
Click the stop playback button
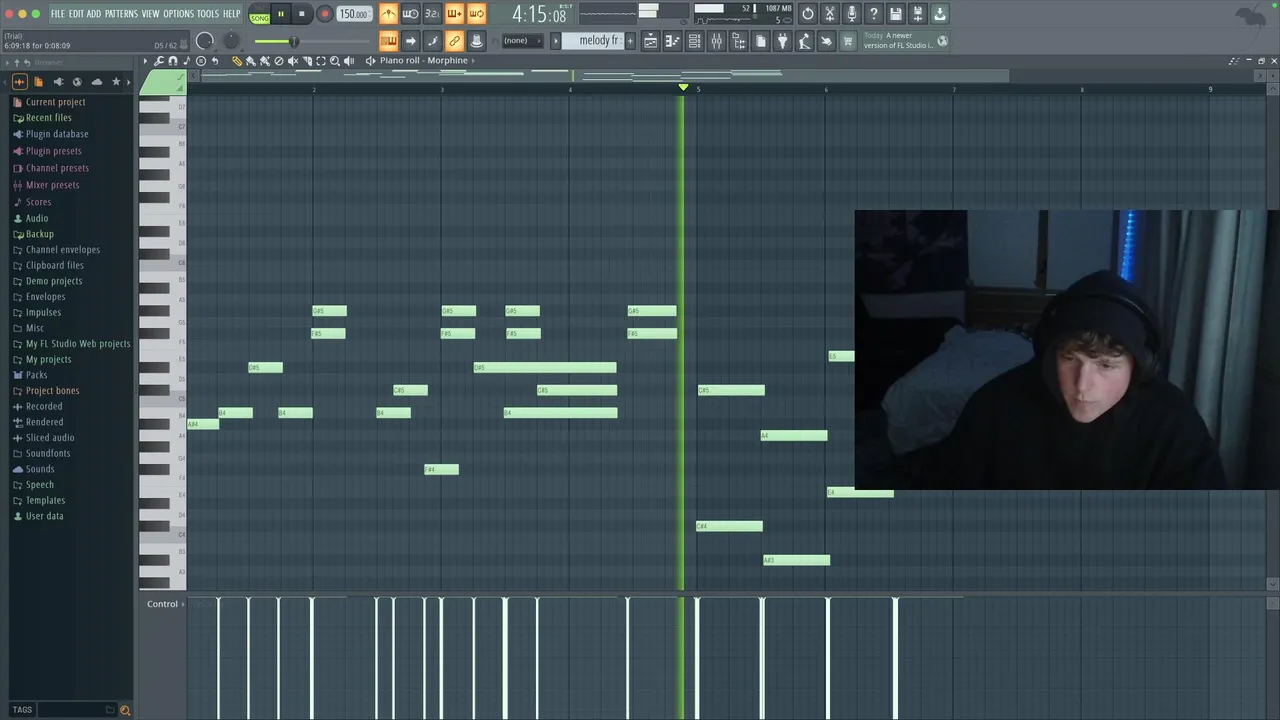pos(301,14)
